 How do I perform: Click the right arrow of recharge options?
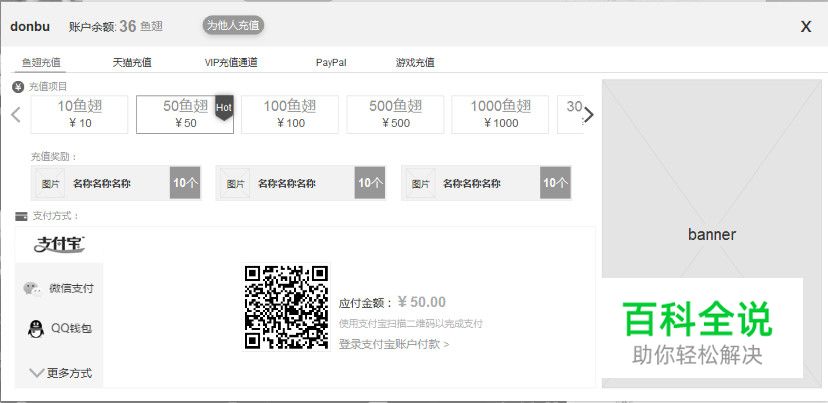pyautogui.click(x=589, y=115)
